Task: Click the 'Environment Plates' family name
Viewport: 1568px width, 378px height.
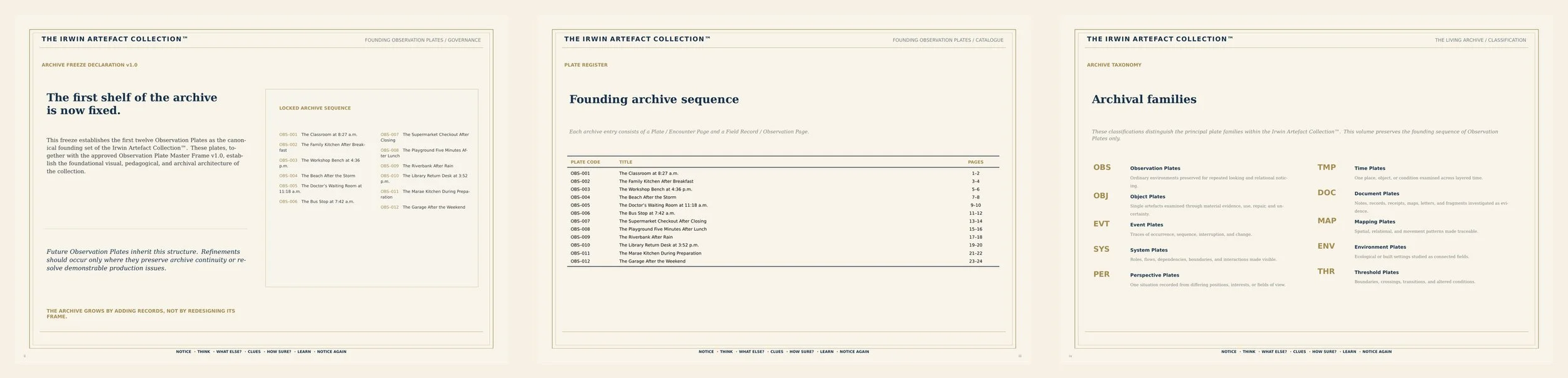Action: tap(1380, 247)
